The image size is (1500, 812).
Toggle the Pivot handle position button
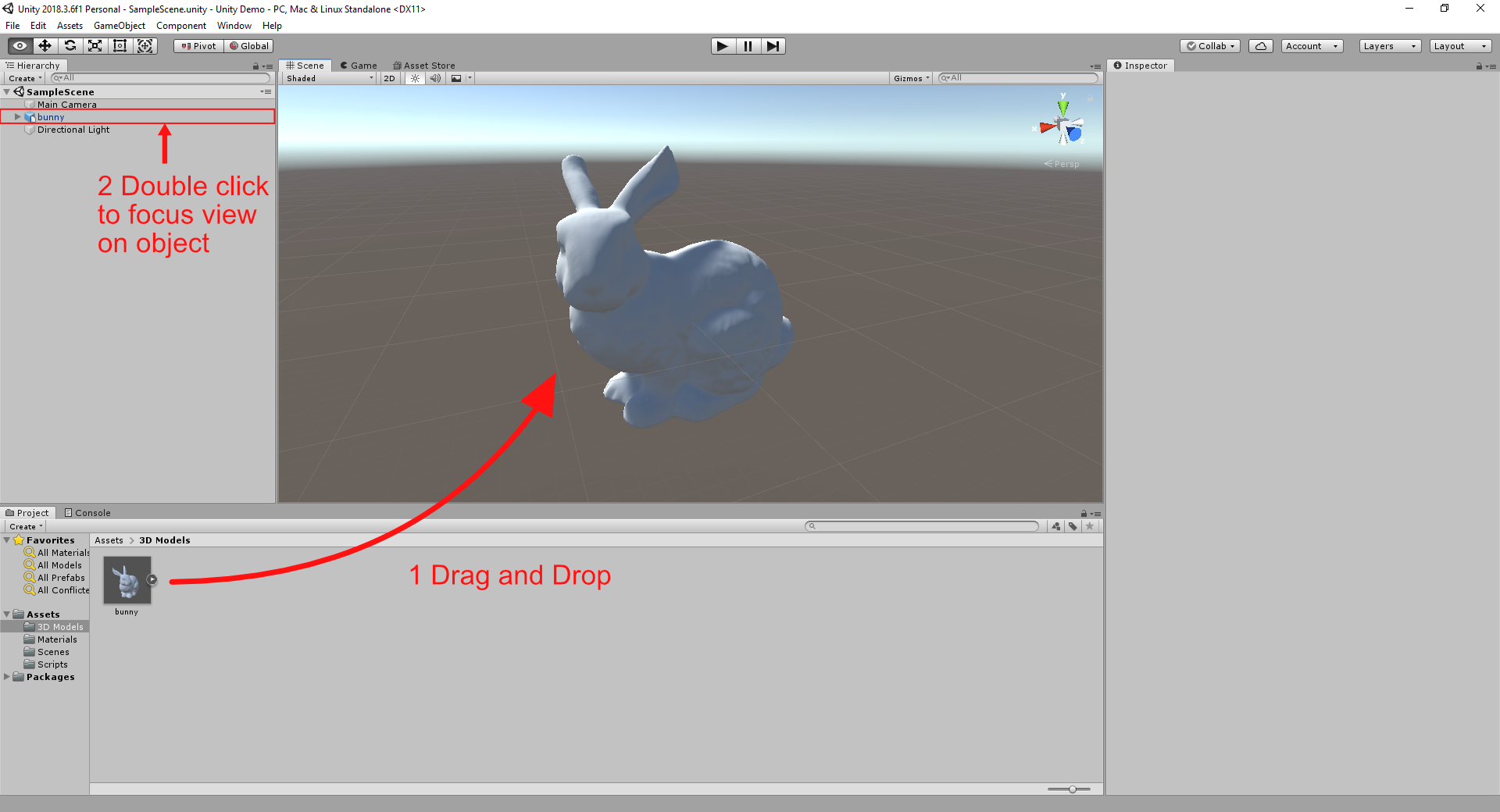198,46
